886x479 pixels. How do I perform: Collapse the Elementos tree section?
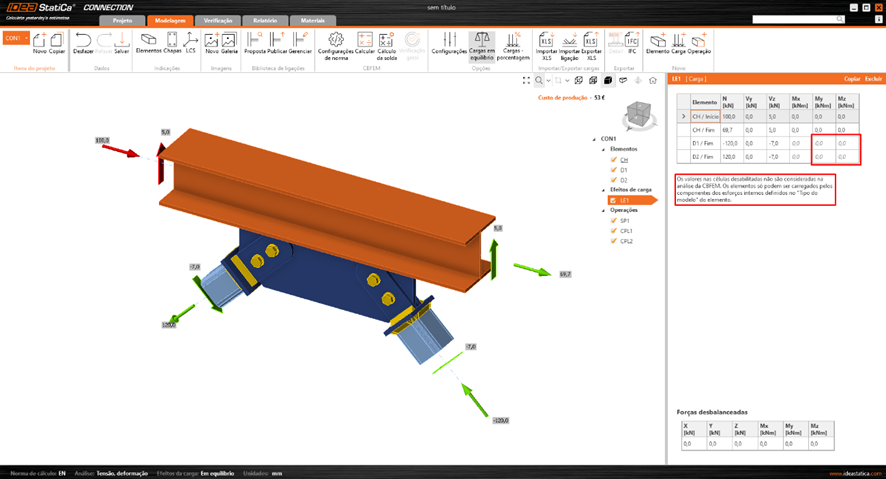pyautogui.click(x=603, y=149)
